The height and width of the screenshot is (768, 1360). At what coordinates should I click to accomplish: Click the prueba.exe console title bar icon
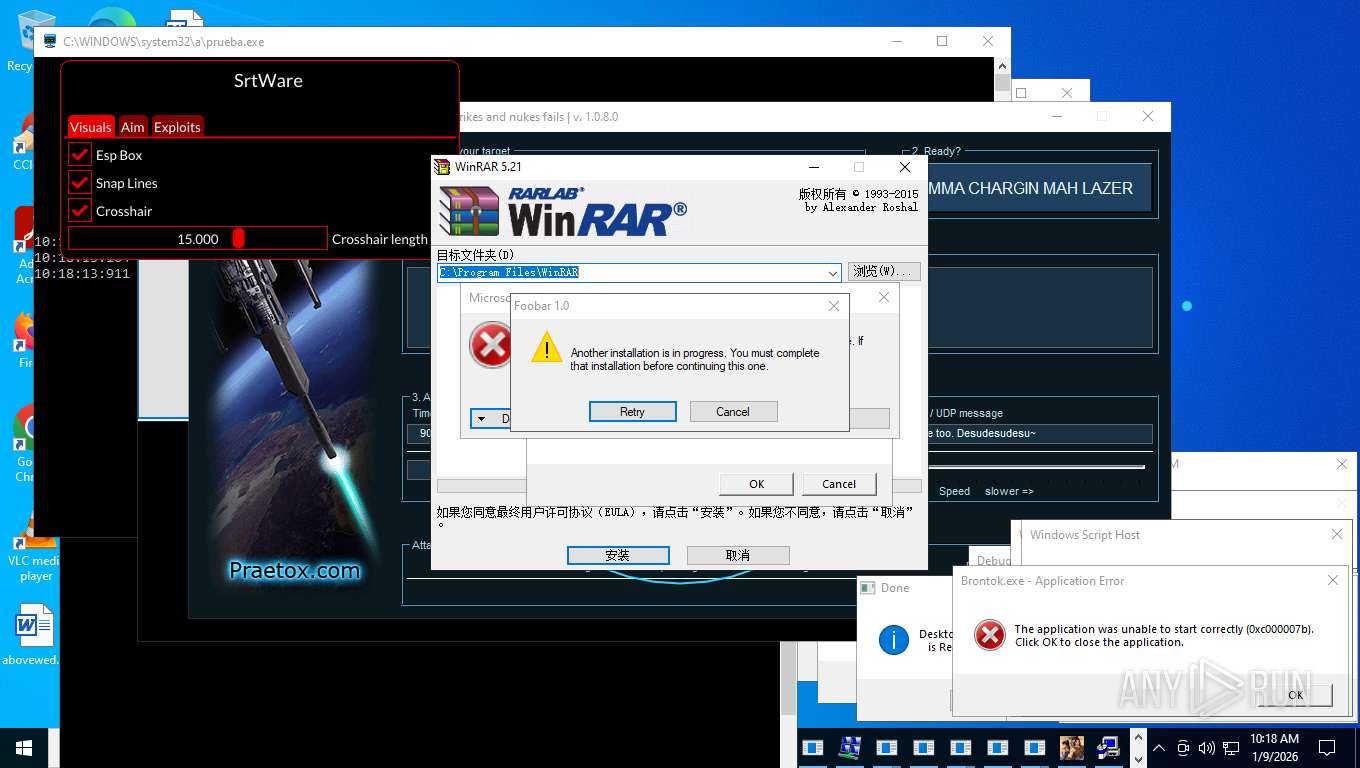point(50,42)
